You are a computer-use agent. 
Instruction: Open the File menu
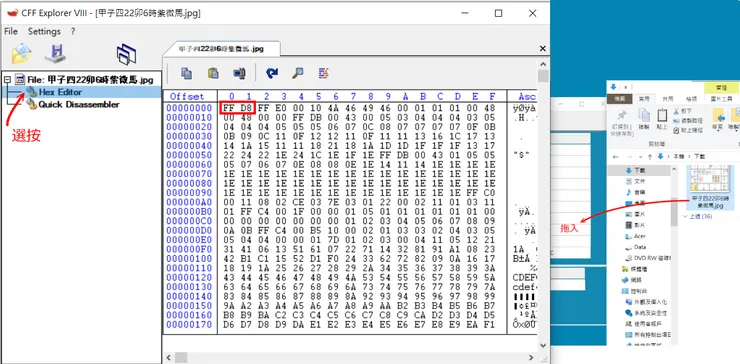point(11,32)
